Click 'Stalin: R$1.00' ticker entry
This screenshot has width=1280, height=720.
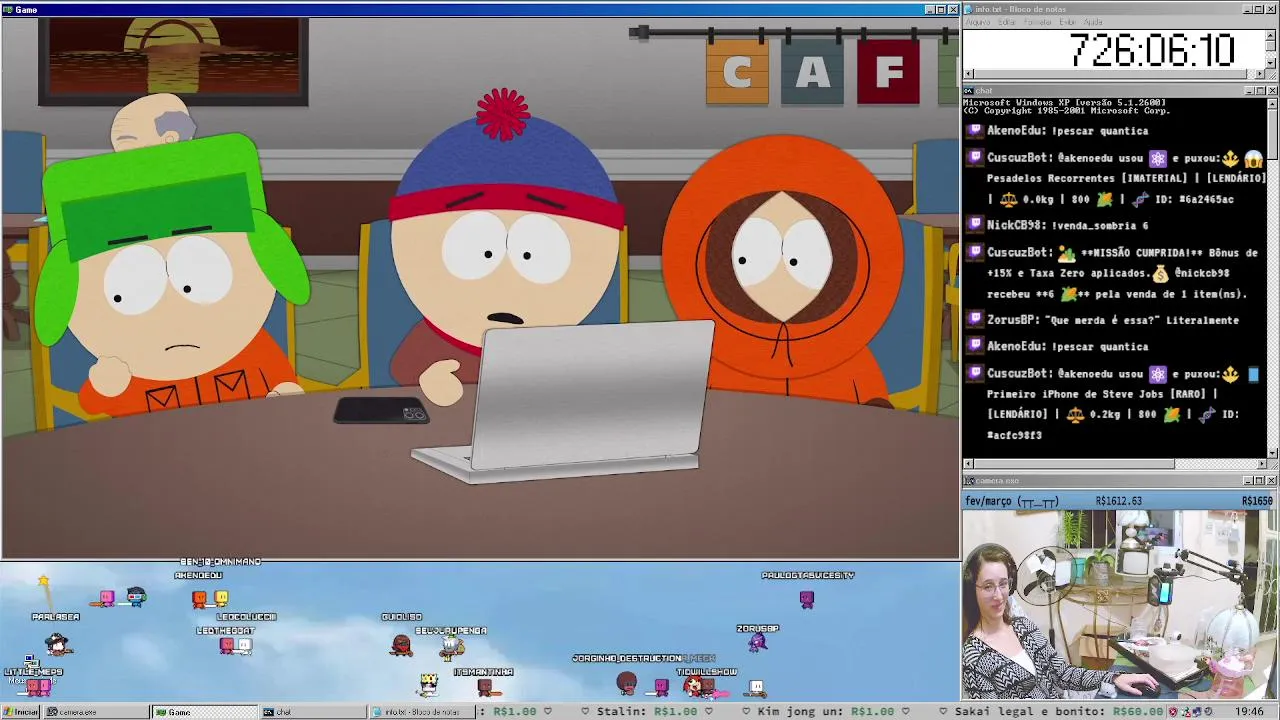pyautogui.click(x=646, y=712)
